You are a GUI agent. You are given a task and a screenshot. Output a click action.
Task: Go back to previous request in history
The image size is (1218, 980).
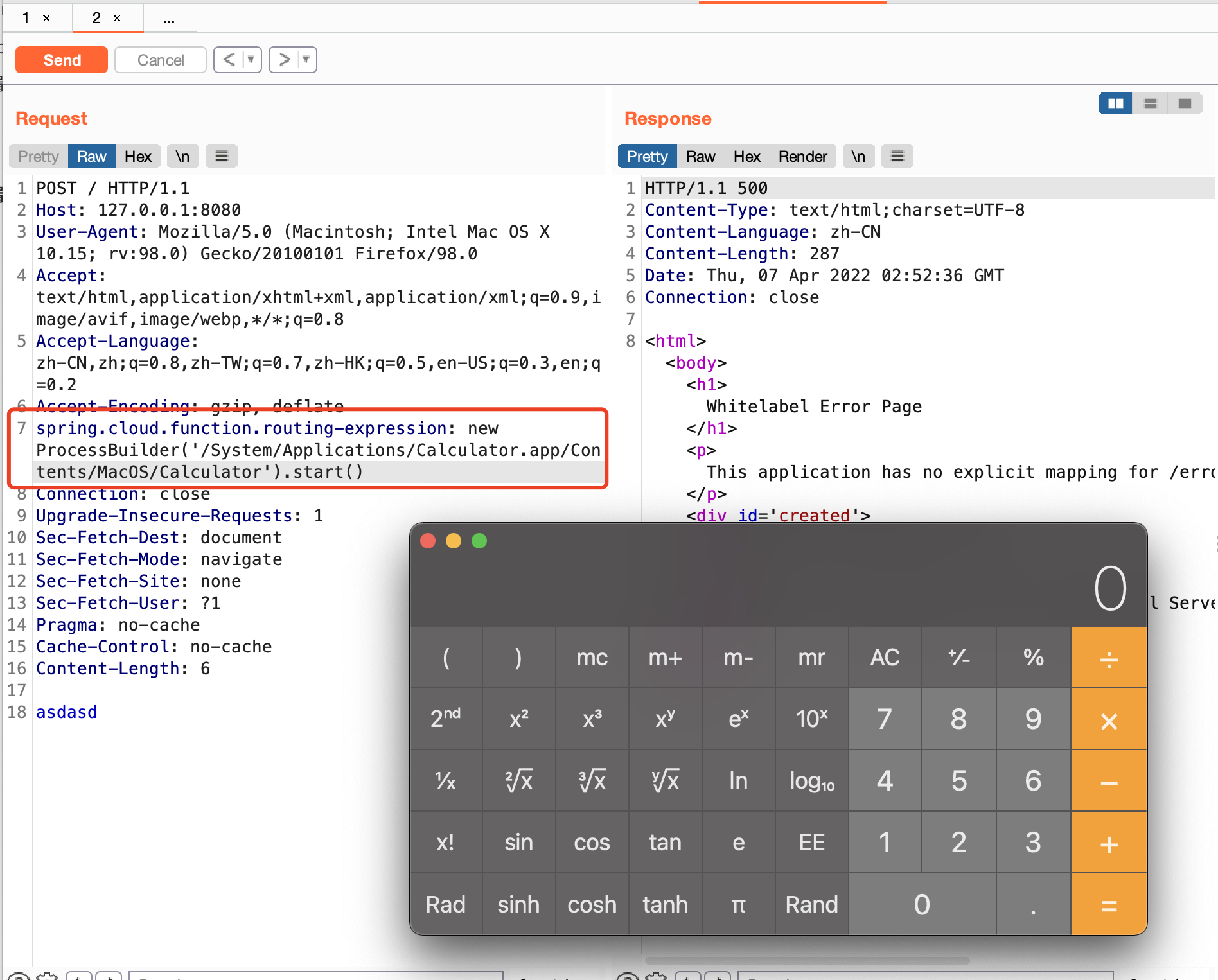click(x=229, y=60)
